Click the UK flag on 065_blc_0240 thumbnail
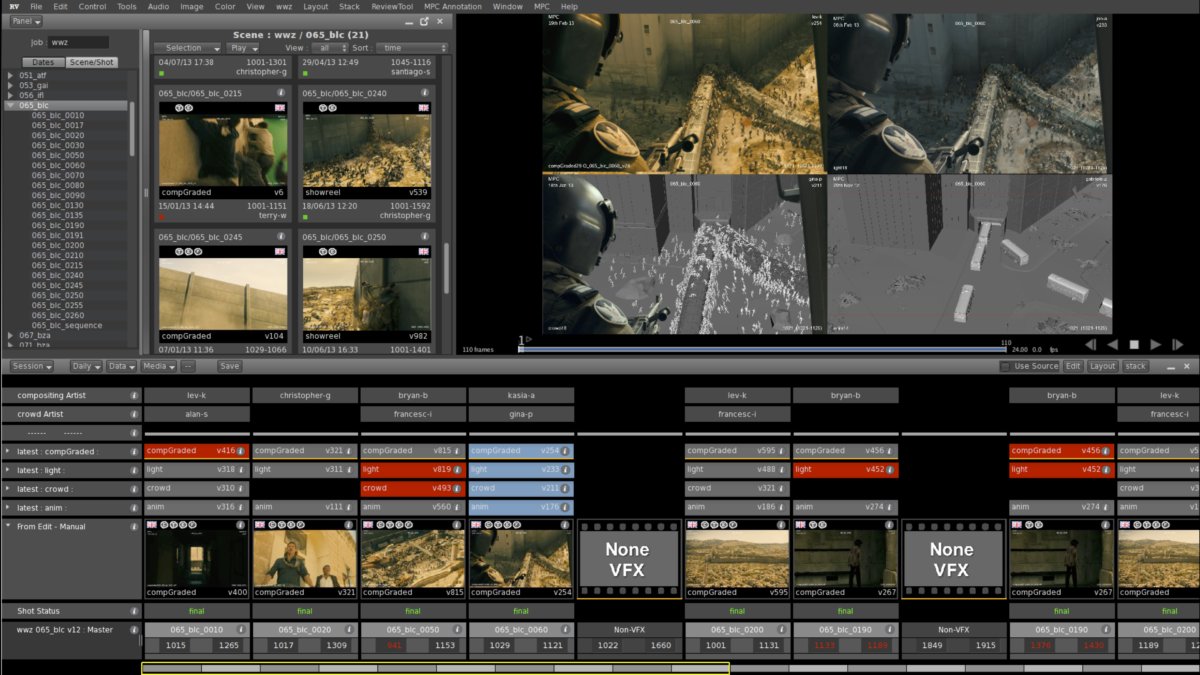Viewport: 1200px width, 675px height. click(422, 107)
